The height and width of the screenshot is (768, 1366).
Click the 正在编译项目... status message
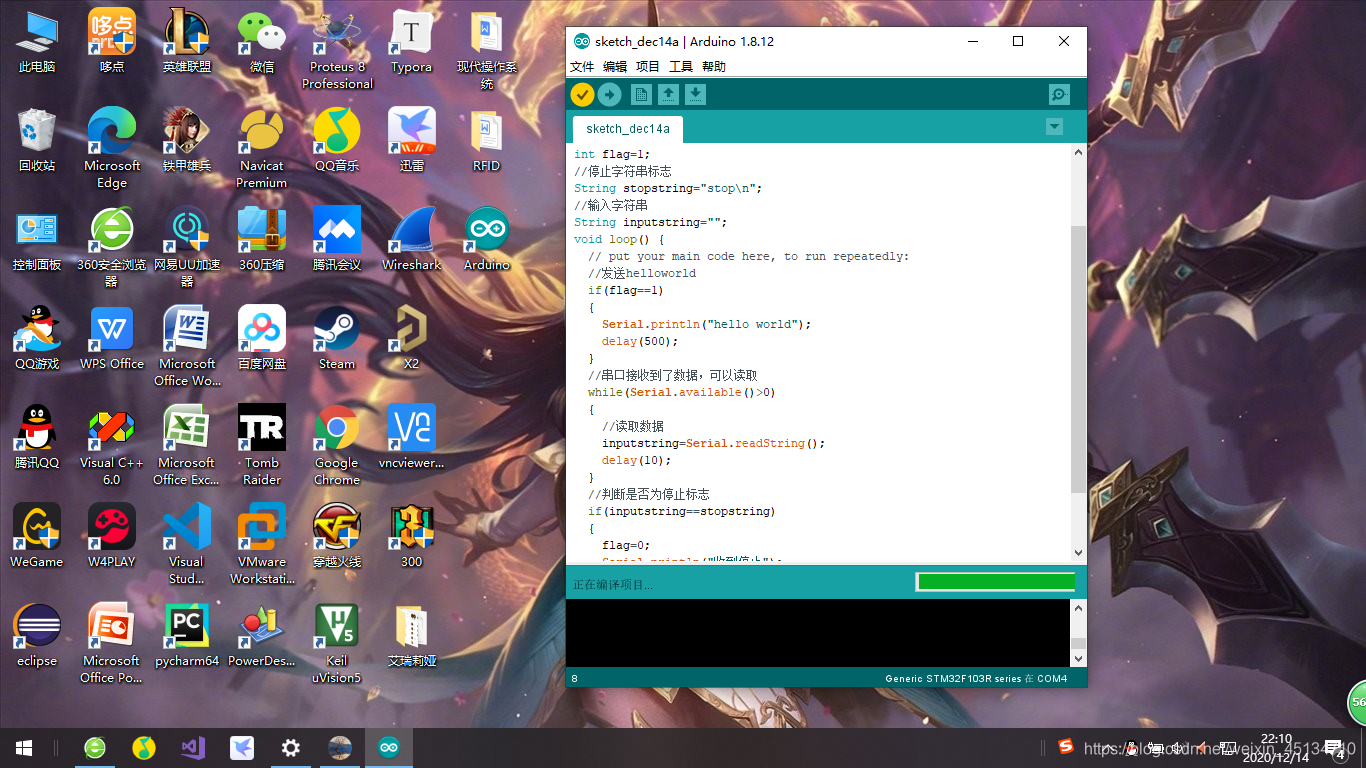[613, 584]
